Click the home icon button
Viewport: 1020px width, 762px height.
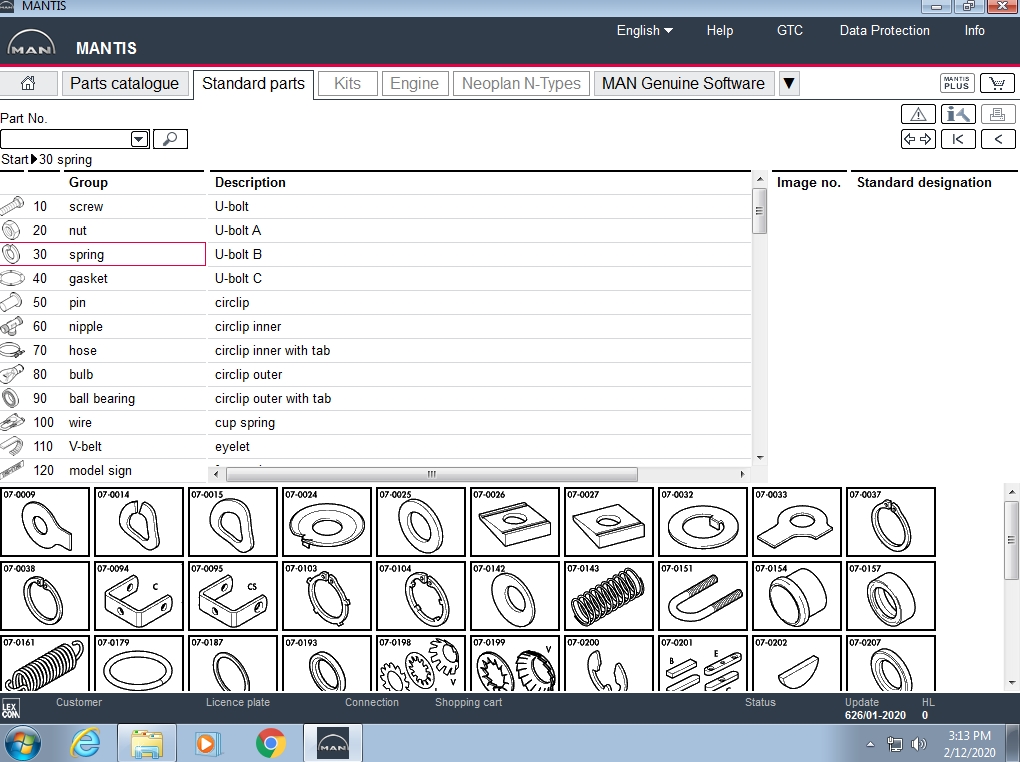click(x=28, y=83)
